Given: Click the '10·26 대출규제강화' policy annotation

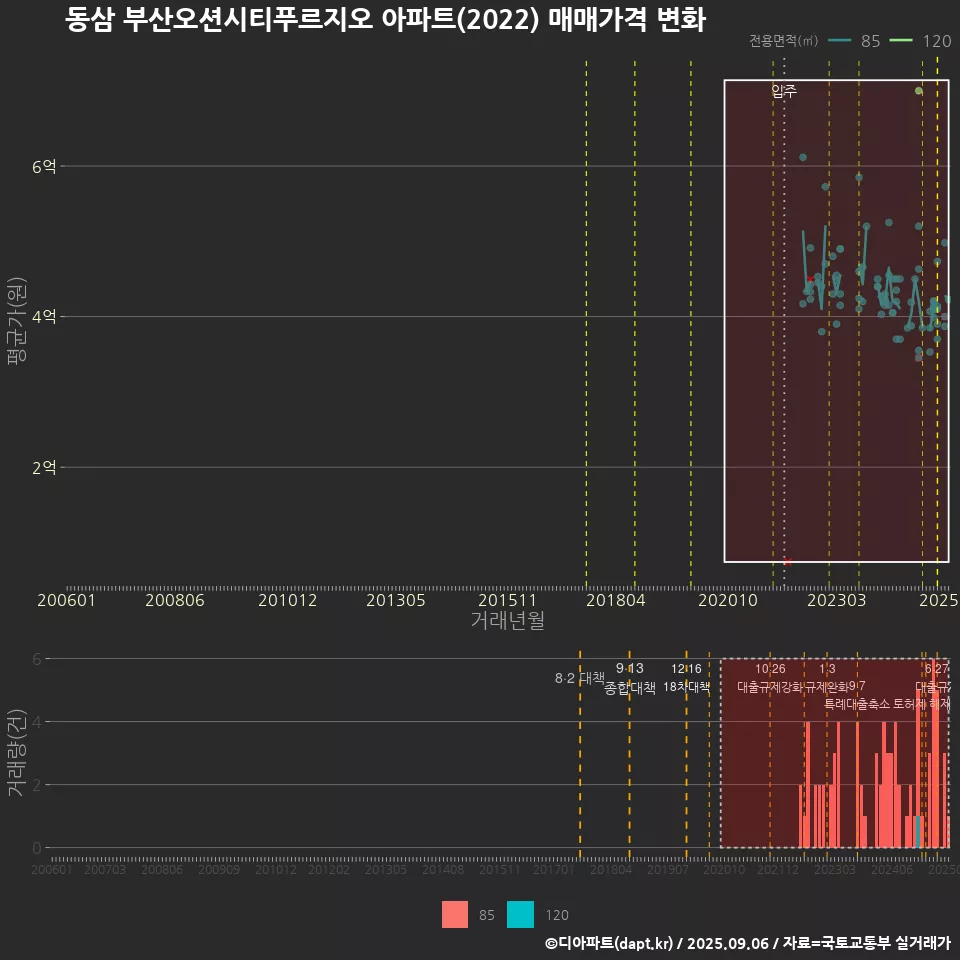Looking at the screenshot, I should point(770,678).
